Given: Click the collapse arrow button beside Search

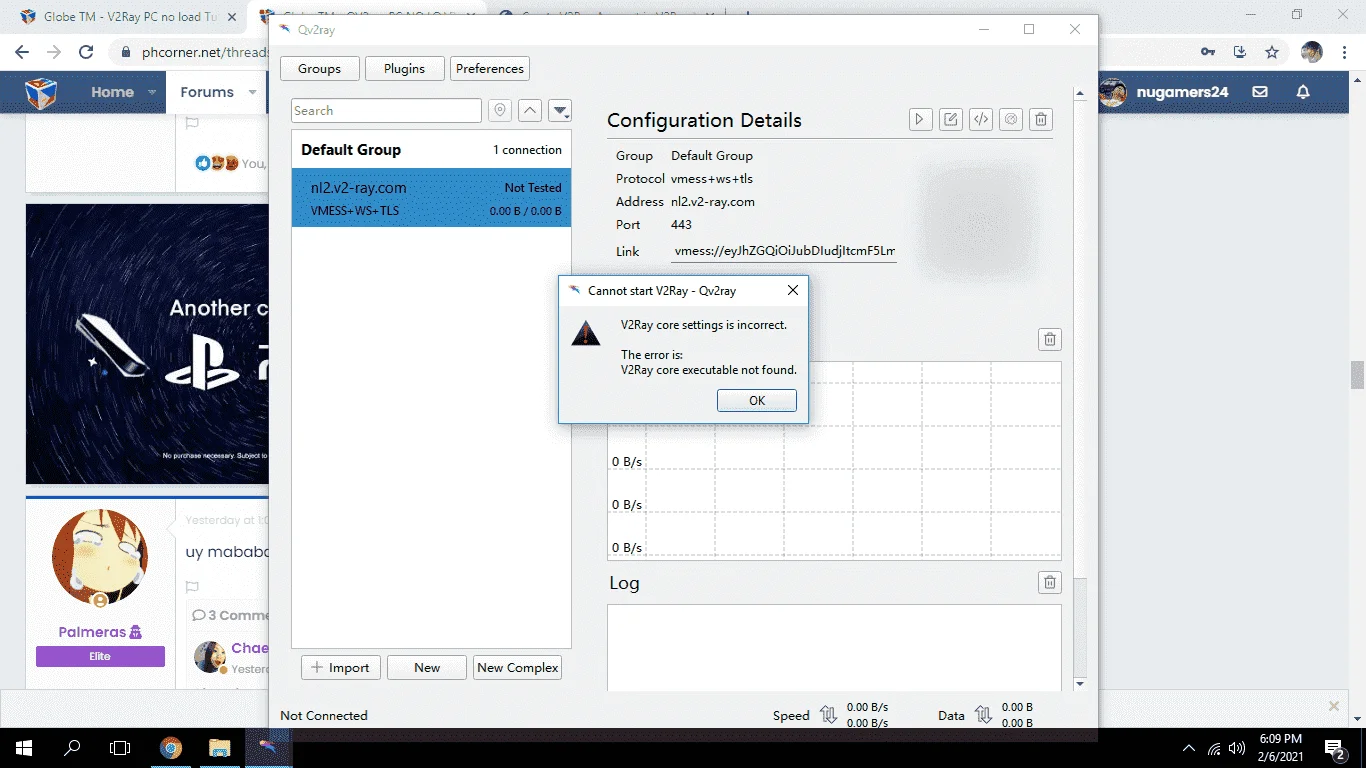Looking at the screenshot, I should [x=530, y=111].
